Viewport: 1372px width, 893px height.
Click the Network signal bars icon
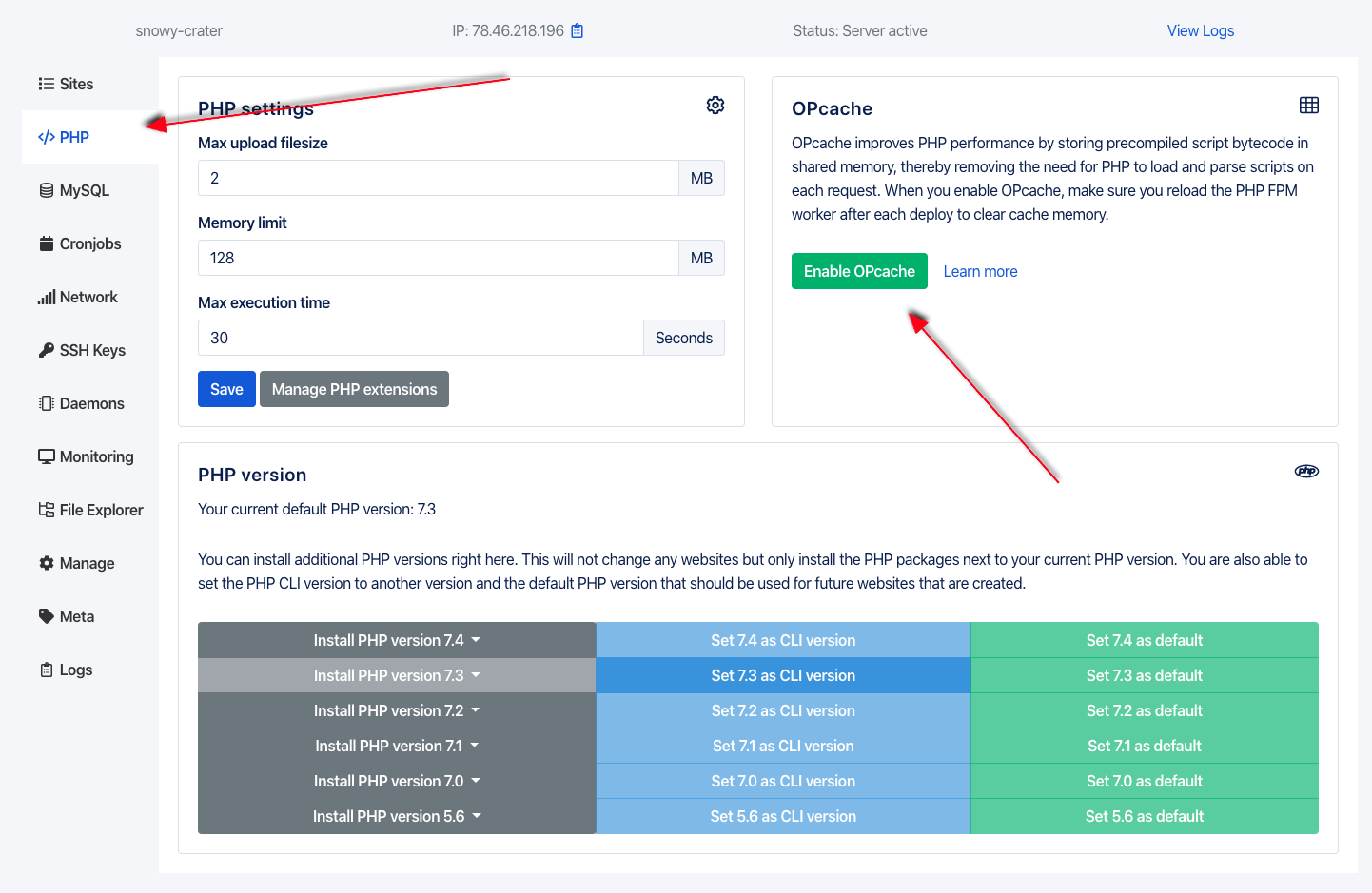47,297
